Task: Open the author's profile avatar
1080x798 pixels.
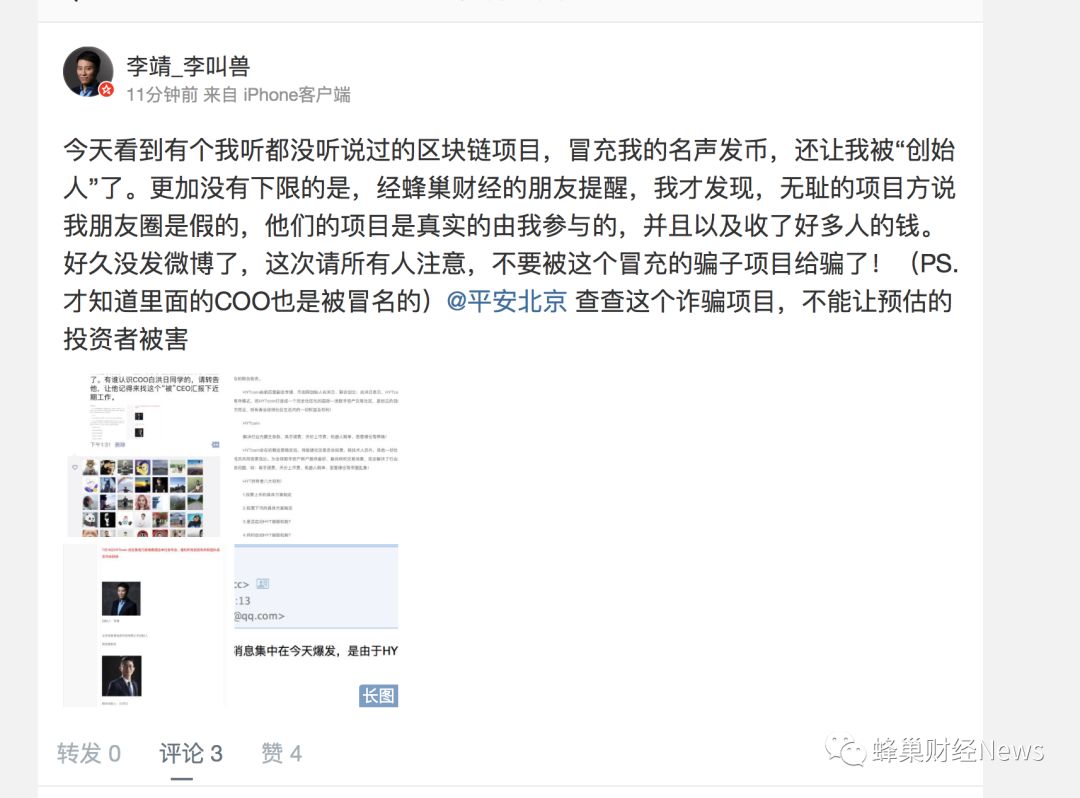Action: click(88, 72)
